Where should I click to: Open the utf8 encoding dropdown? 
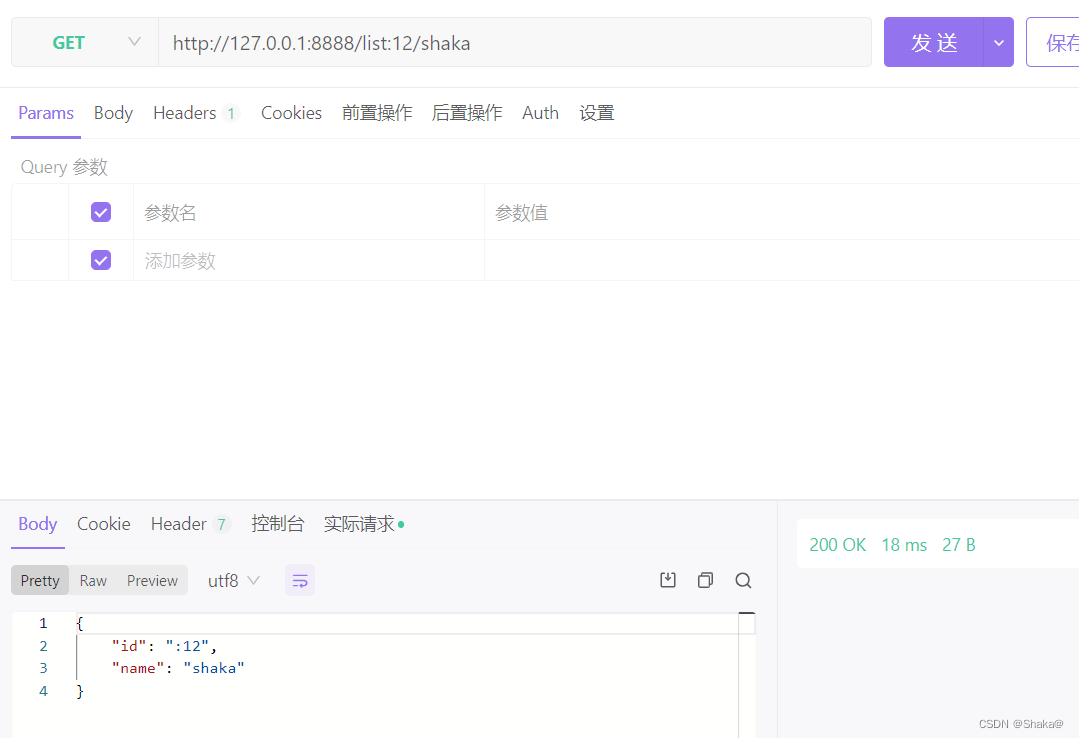tap(234, 580)
